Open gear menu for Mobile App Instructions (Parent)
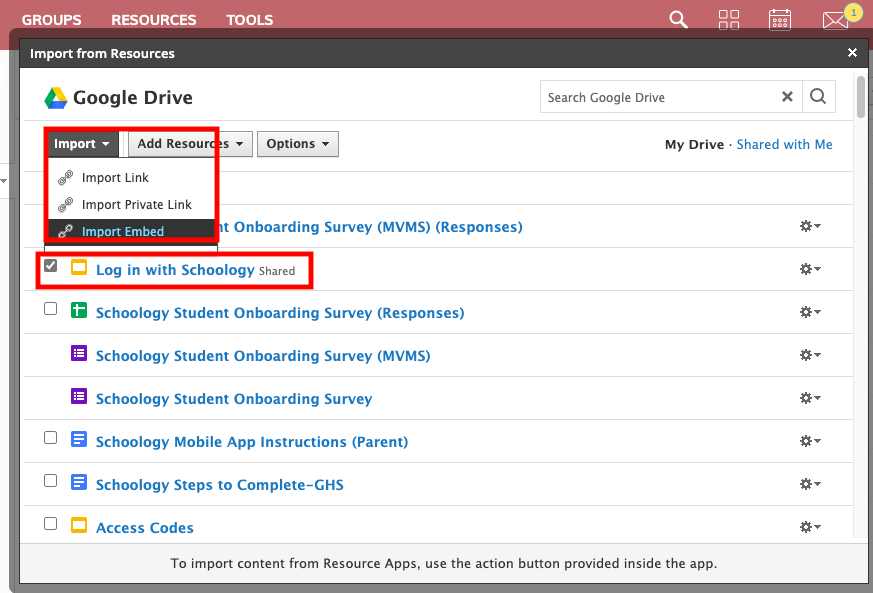873x593 pixels. click(x=810, y=441)
